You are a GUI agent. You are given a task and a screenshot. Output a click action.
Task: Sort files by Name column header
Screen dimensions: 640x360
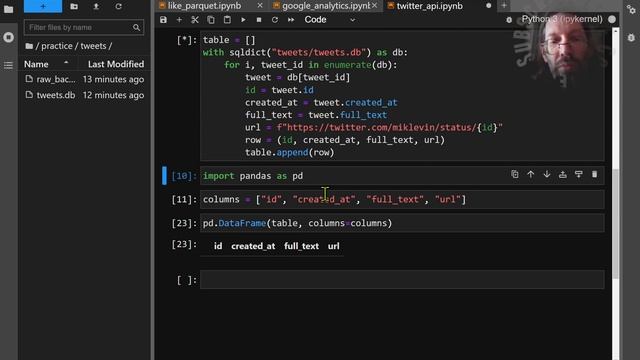(x=46, y=64)
